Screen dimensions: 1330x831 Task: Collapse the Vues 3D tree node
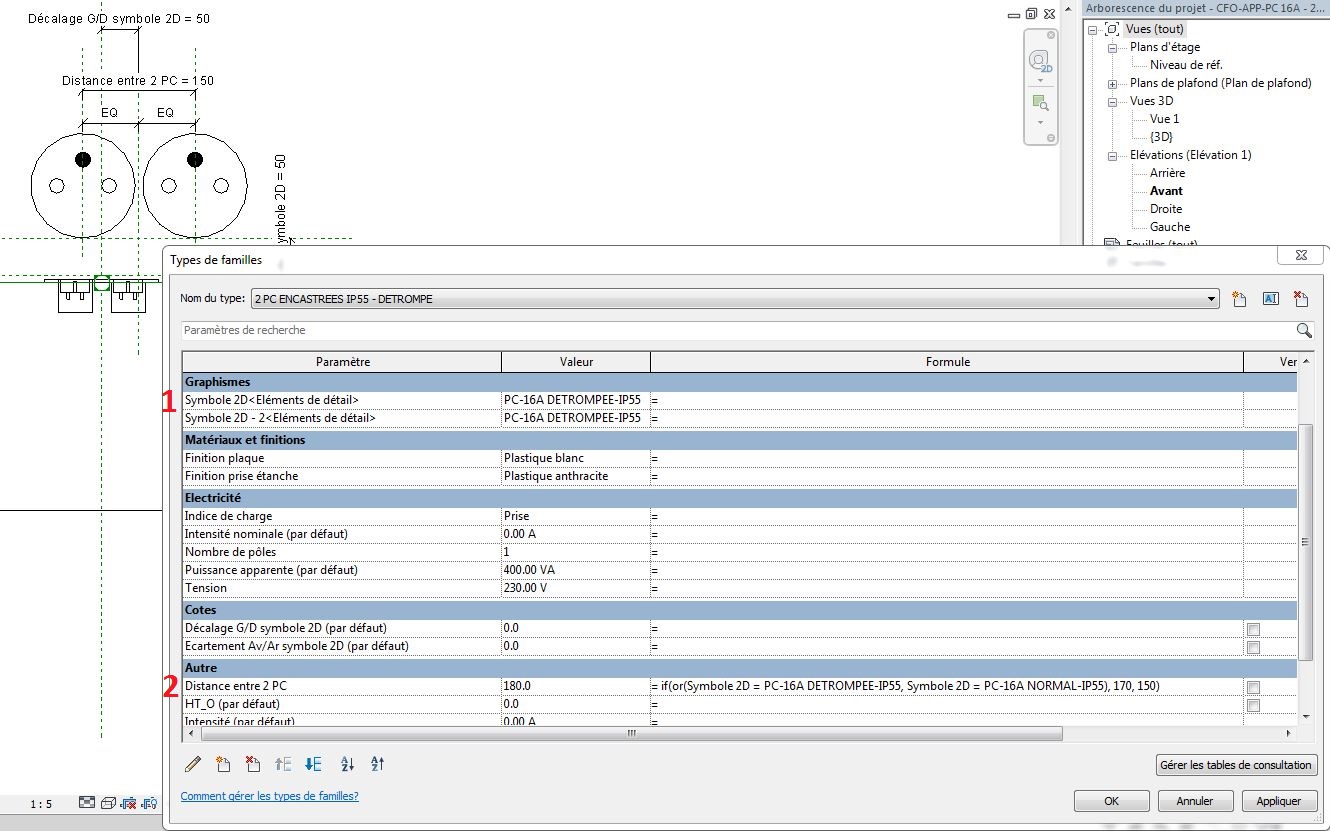pos(1112,102)
